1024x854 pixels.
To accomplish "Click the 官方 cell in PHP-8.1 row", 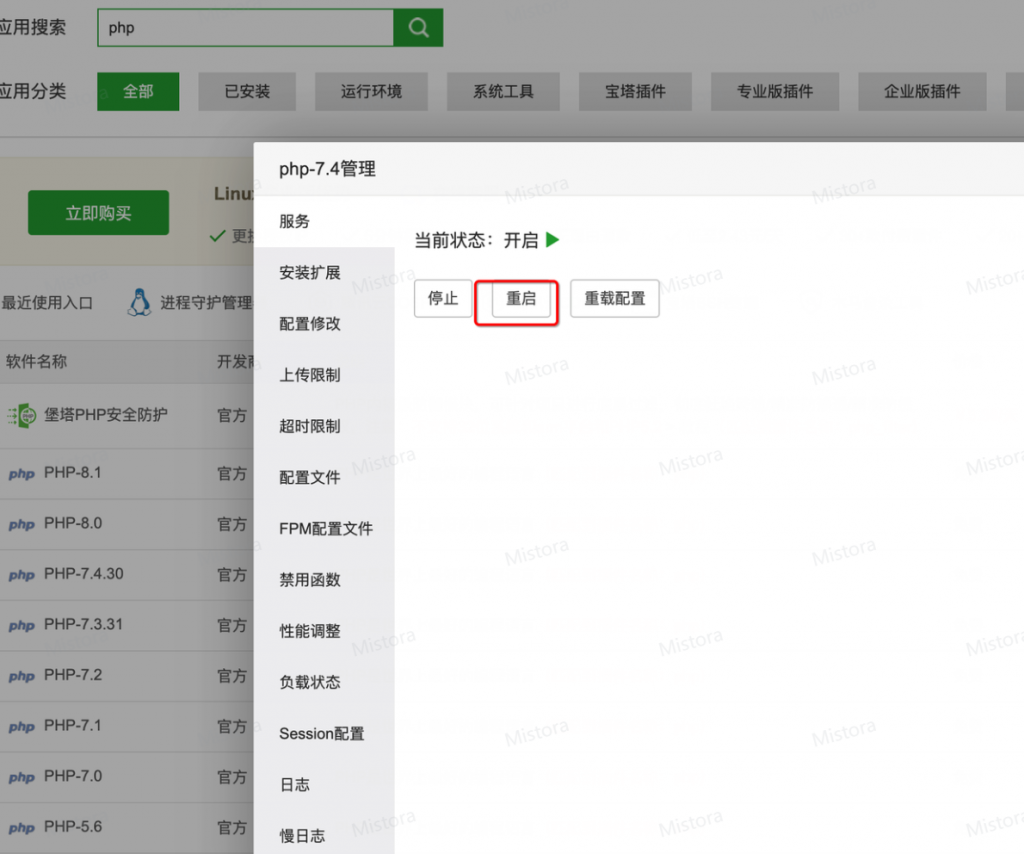I will (232, 473).
